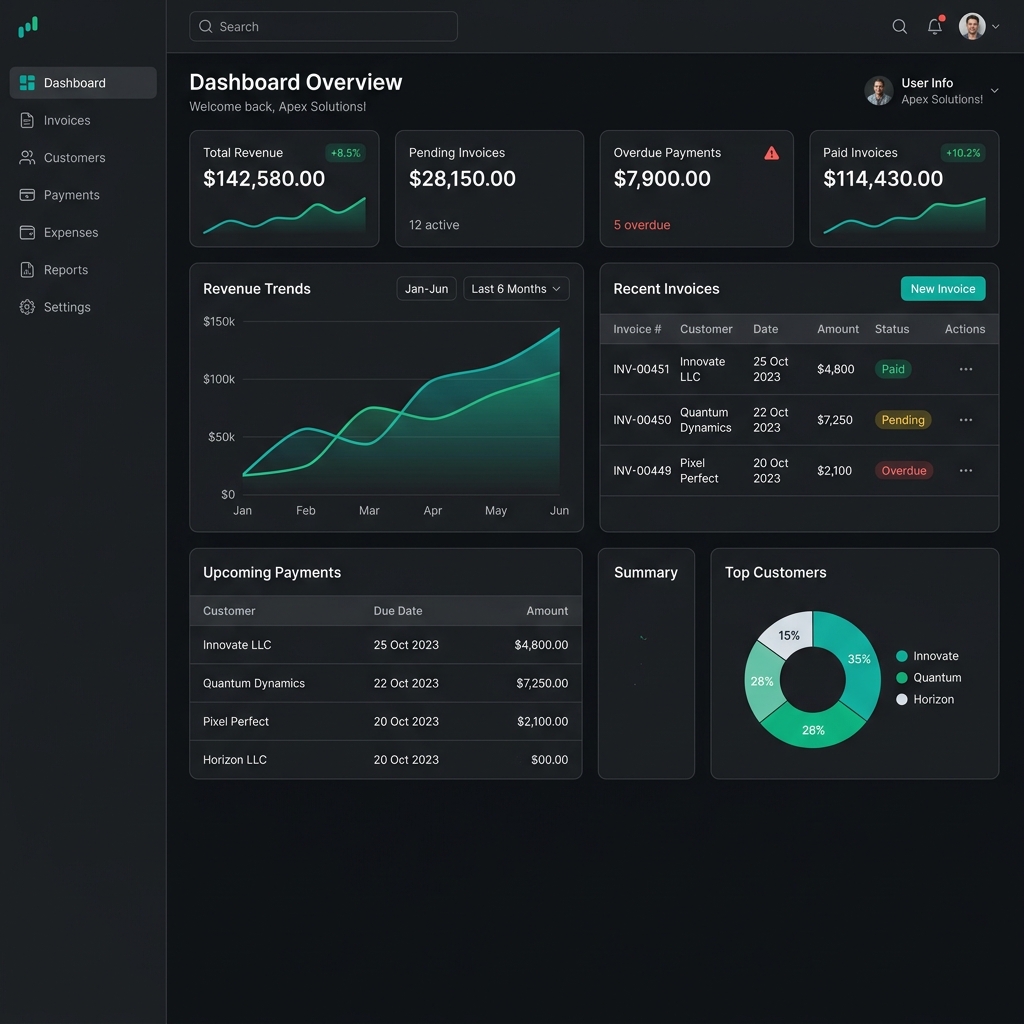The height and width of the screenshot is (1024, 1024).
Task: Open notifications bell in top bar
Action: pos(935,26)
